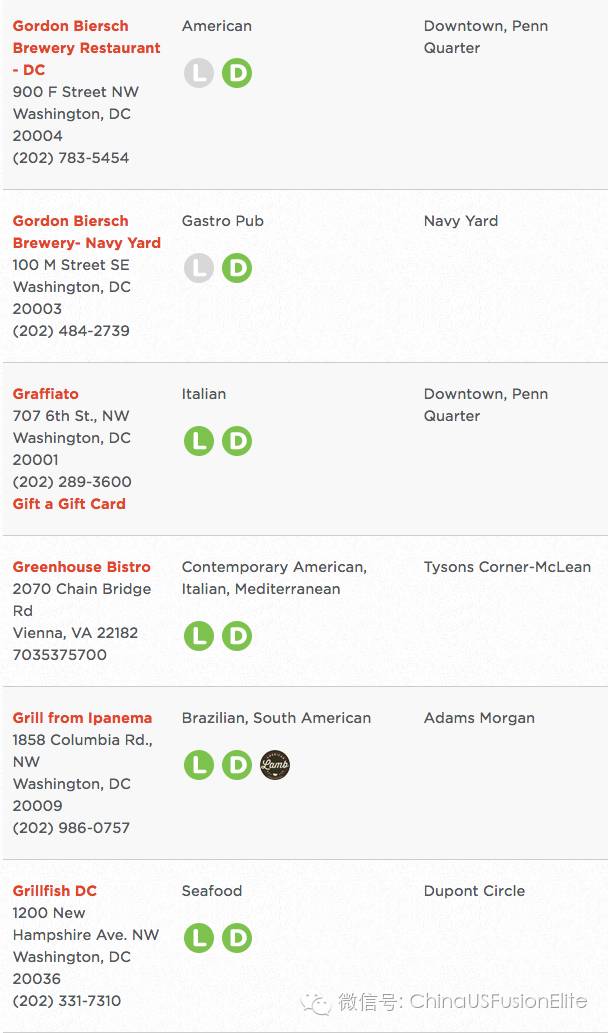Viewport: 608px width, 1033px height.
Task: Click the green Dinner icon for Gordon Biersch DC
Action: coord(236,73)
